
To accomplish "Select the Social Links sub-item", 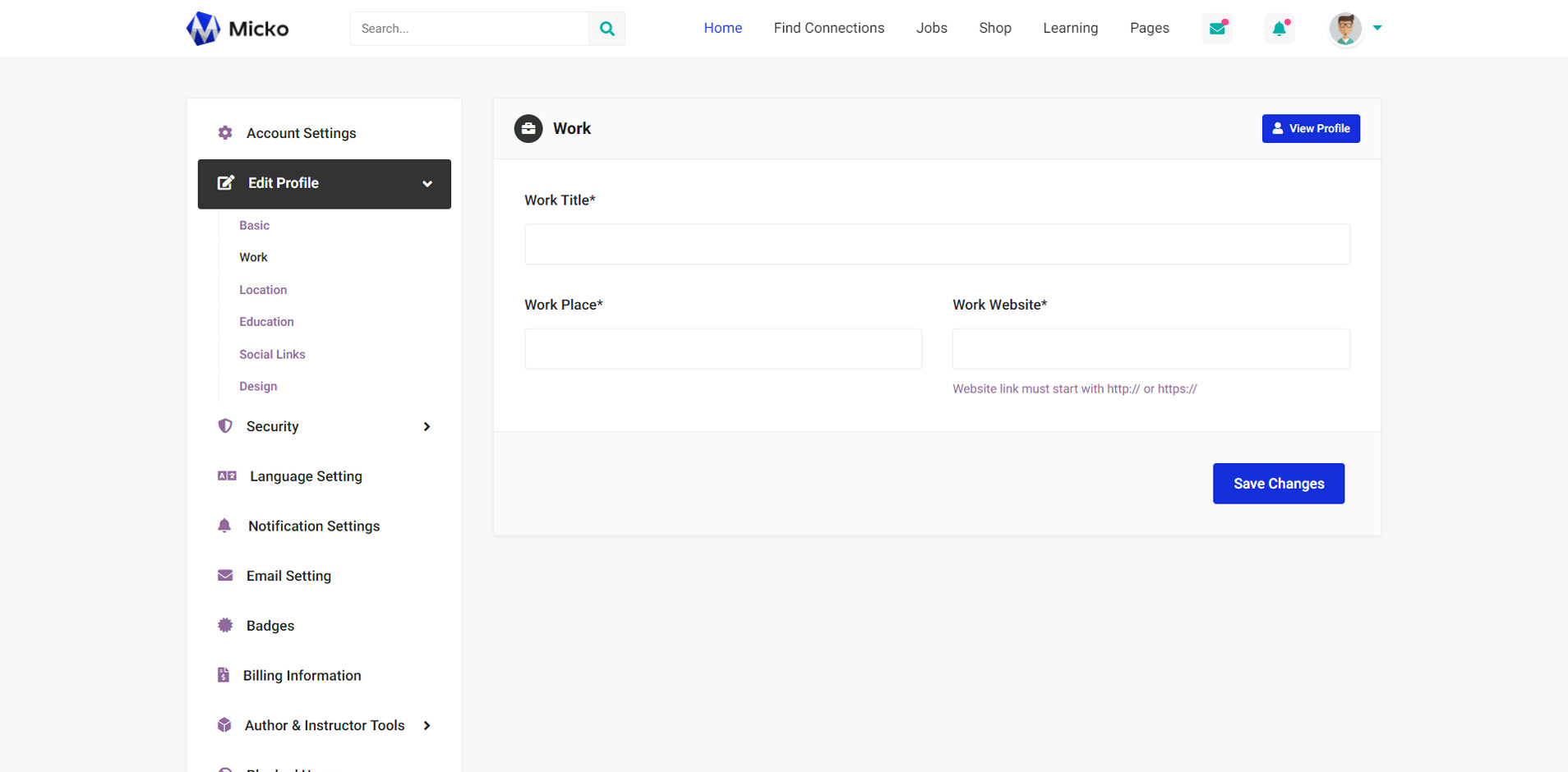I will coord(272,354).
